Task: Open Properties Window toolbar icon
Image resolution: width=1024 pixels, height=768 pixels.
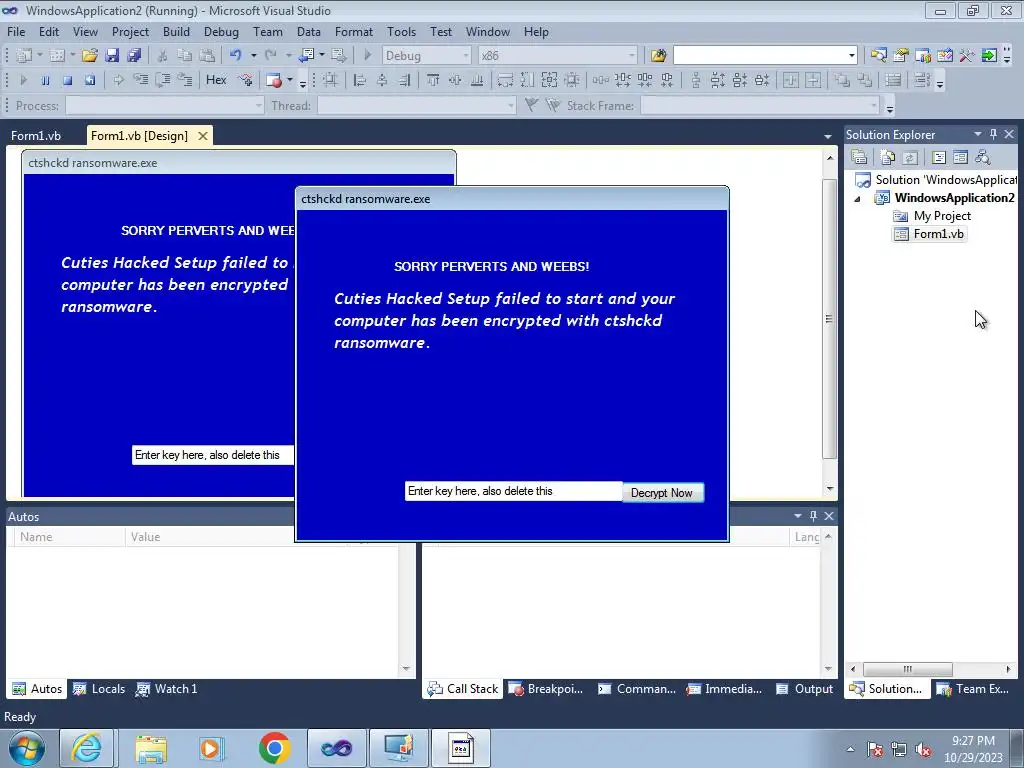Action: click(x=901, y=56)
